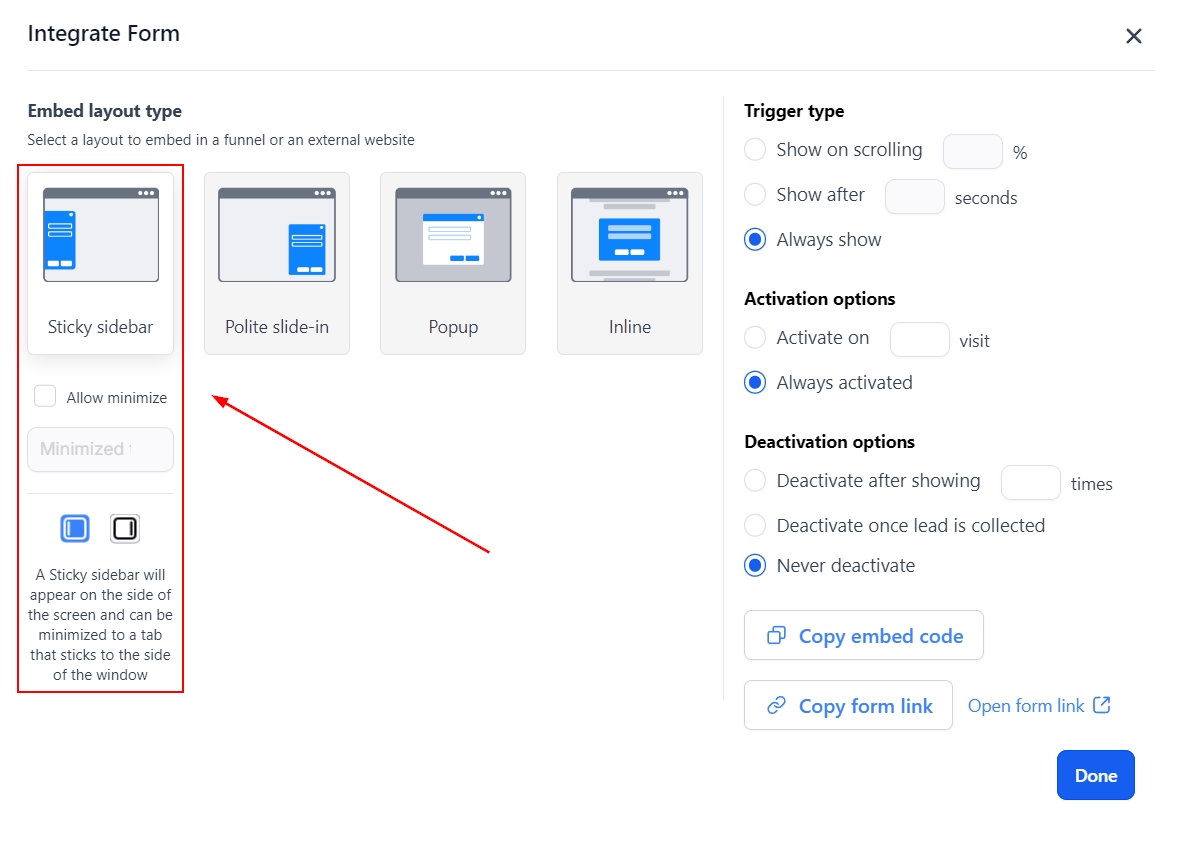
Task: Choose Never deactivate radio option
Action: click(755, 565)
